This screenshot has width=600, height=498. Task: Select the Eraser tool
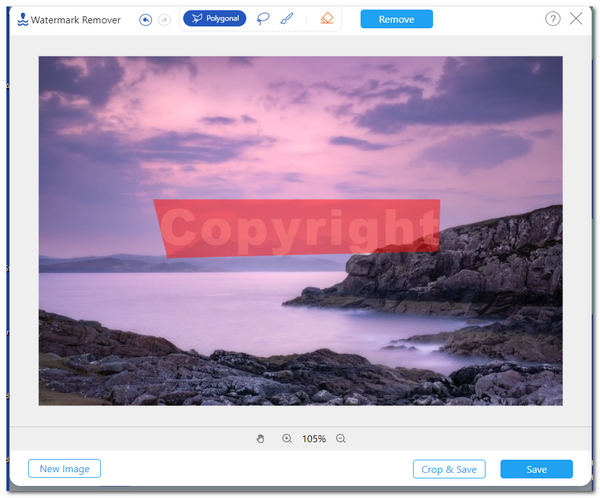[x=327, y=18]
